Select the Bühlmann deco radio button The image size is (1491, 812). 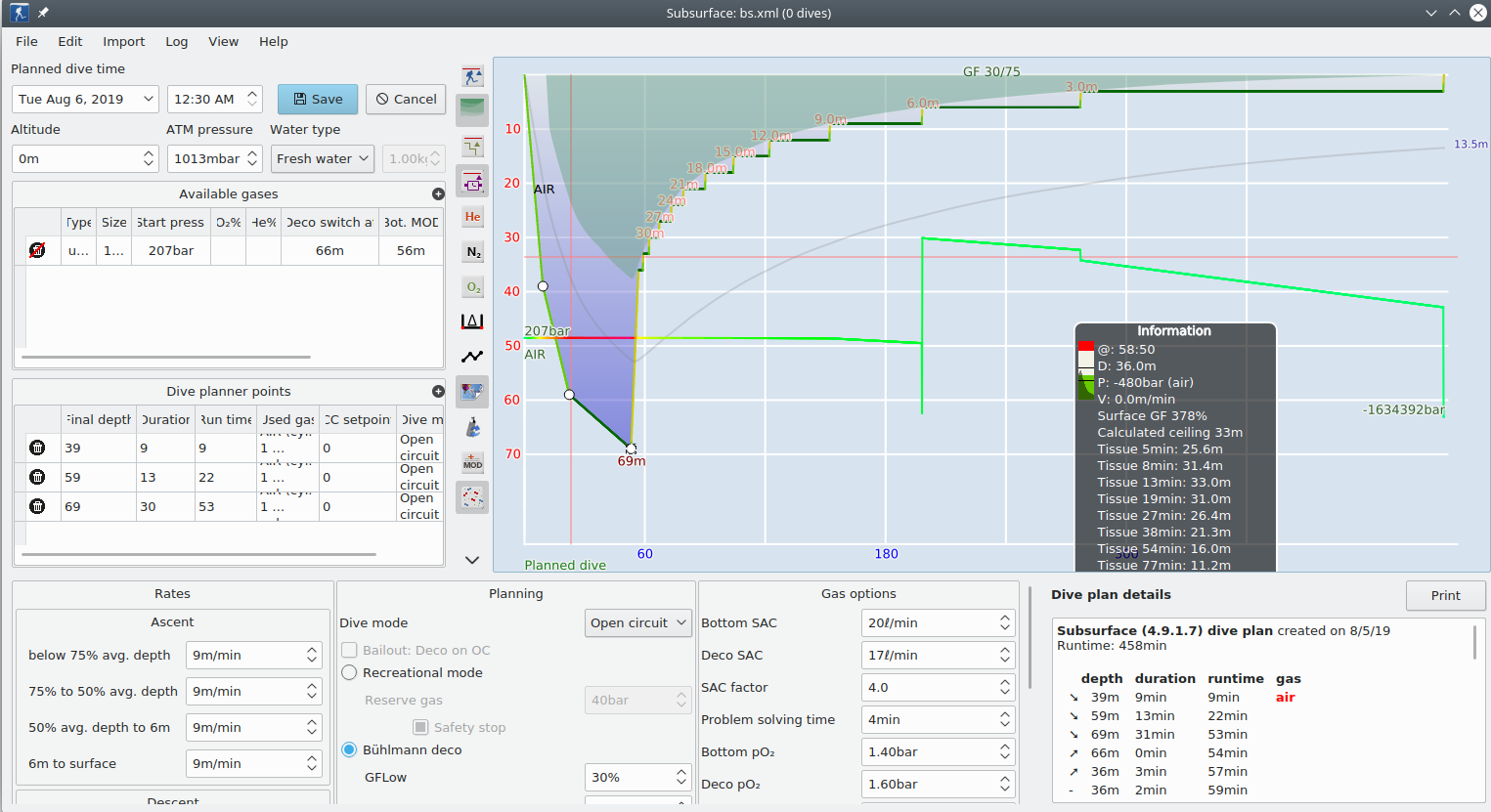click(x=350, y=749)
